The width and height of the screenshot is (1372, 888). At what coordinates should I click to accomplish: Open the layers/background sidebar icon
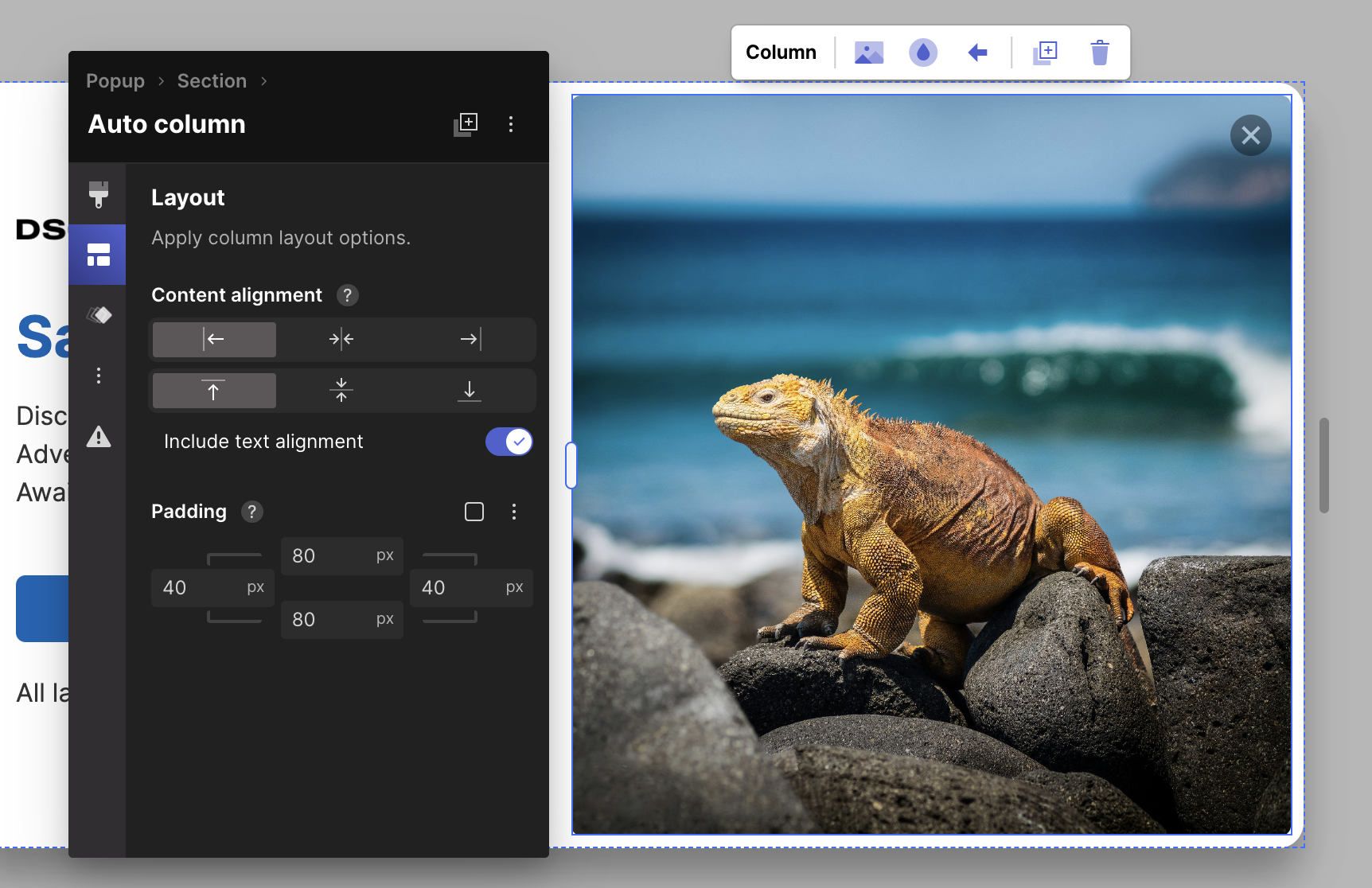coord(97,314)
